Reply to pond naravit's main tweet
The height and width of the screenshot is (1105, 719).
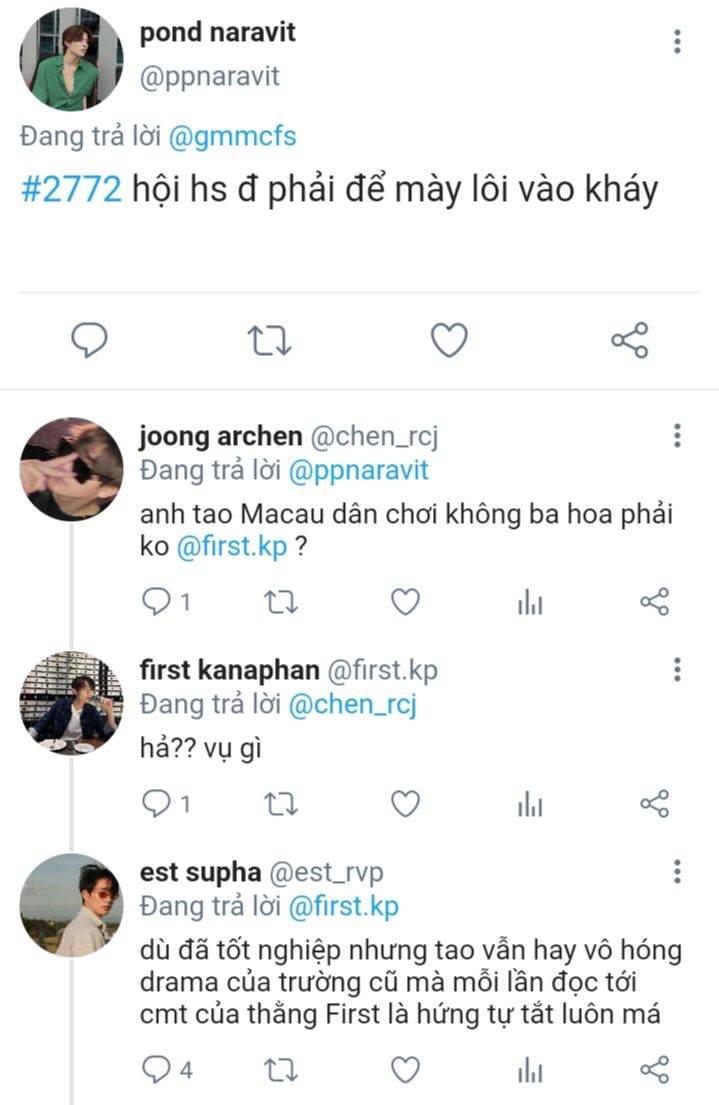90,341
